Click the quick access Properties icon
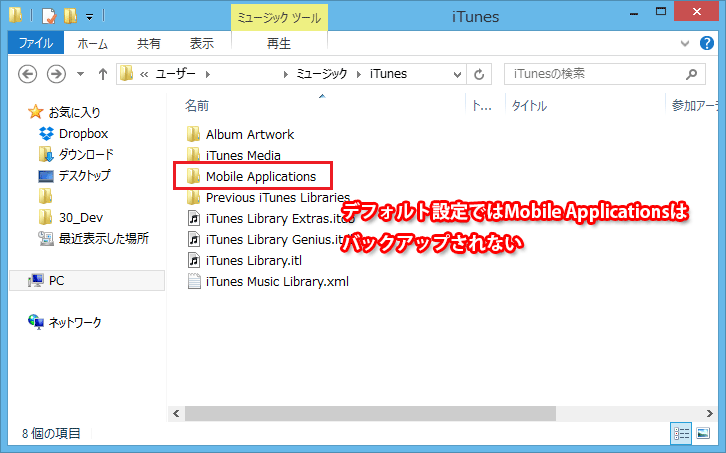Image resolution: width=726 pixels, height=453 pixels. [x=49, y=16]
